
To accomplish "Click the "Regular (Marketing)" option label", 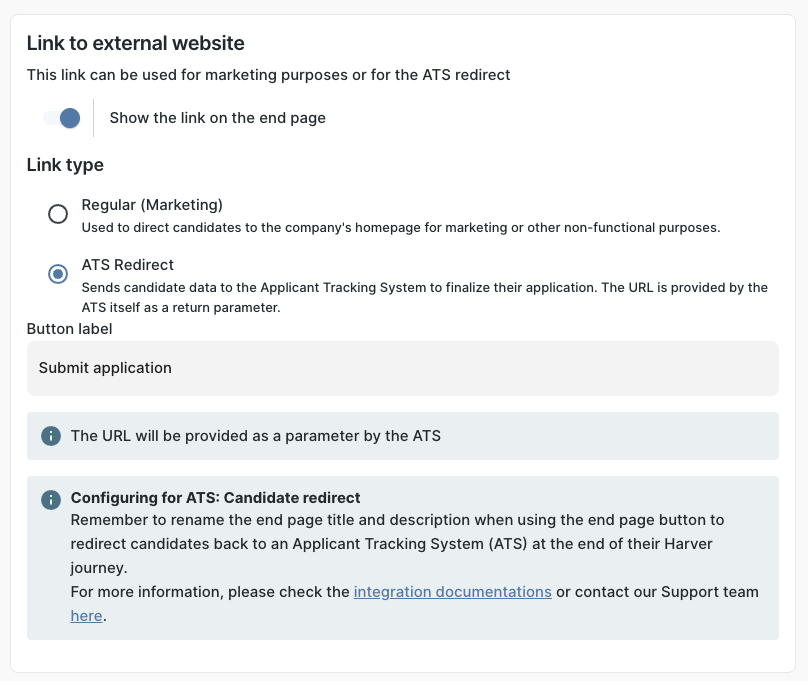I will (x=152, y=205).
